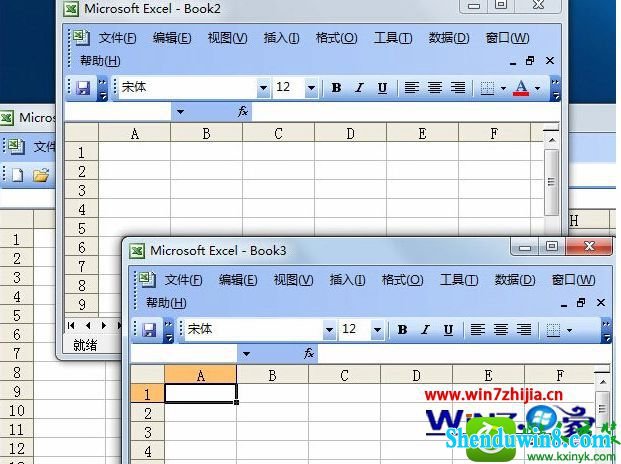Apply red font color in Book2

tap(521, 88)
